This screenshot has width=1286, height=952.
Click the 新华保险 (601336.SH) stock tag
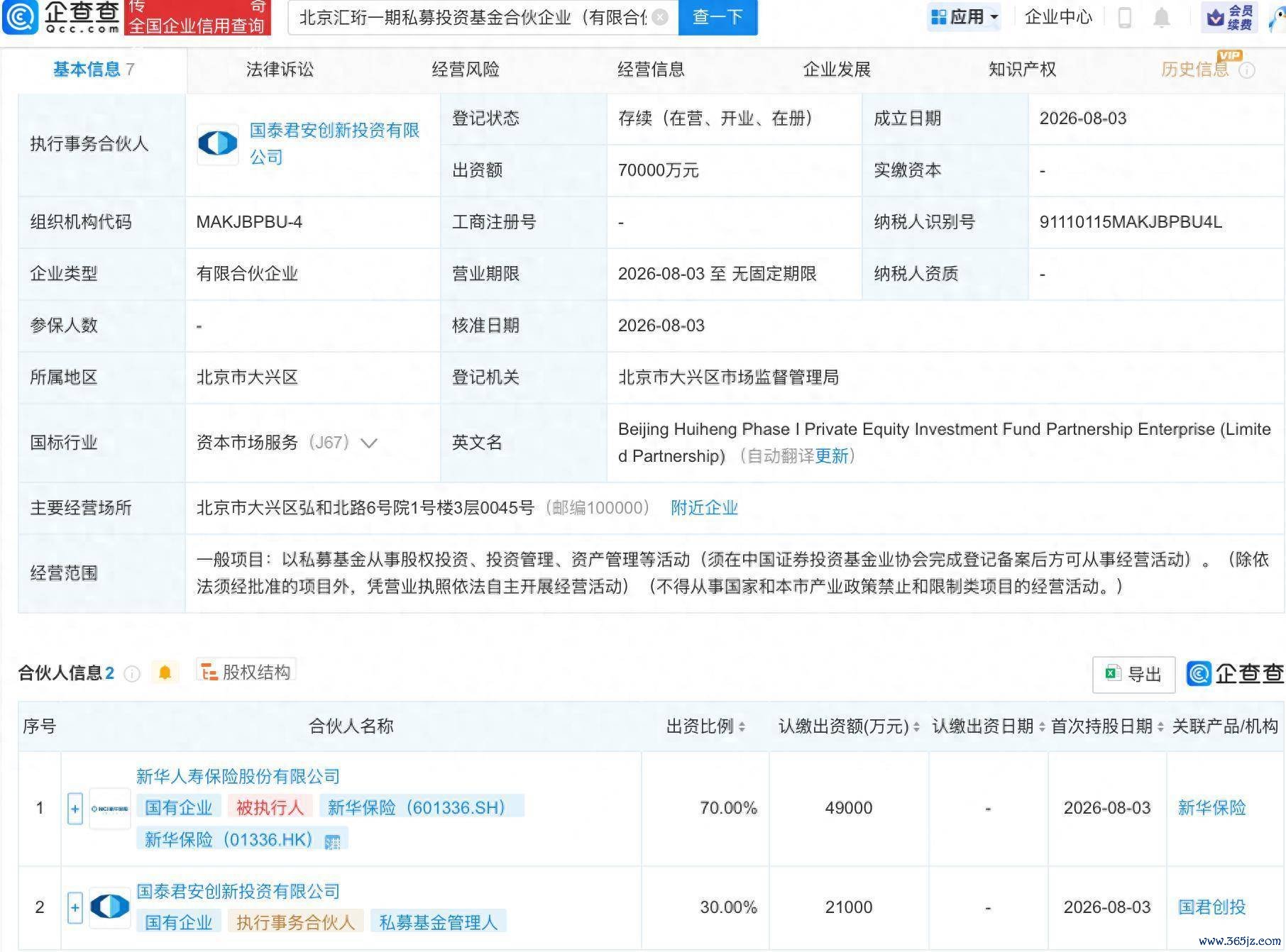422,807
